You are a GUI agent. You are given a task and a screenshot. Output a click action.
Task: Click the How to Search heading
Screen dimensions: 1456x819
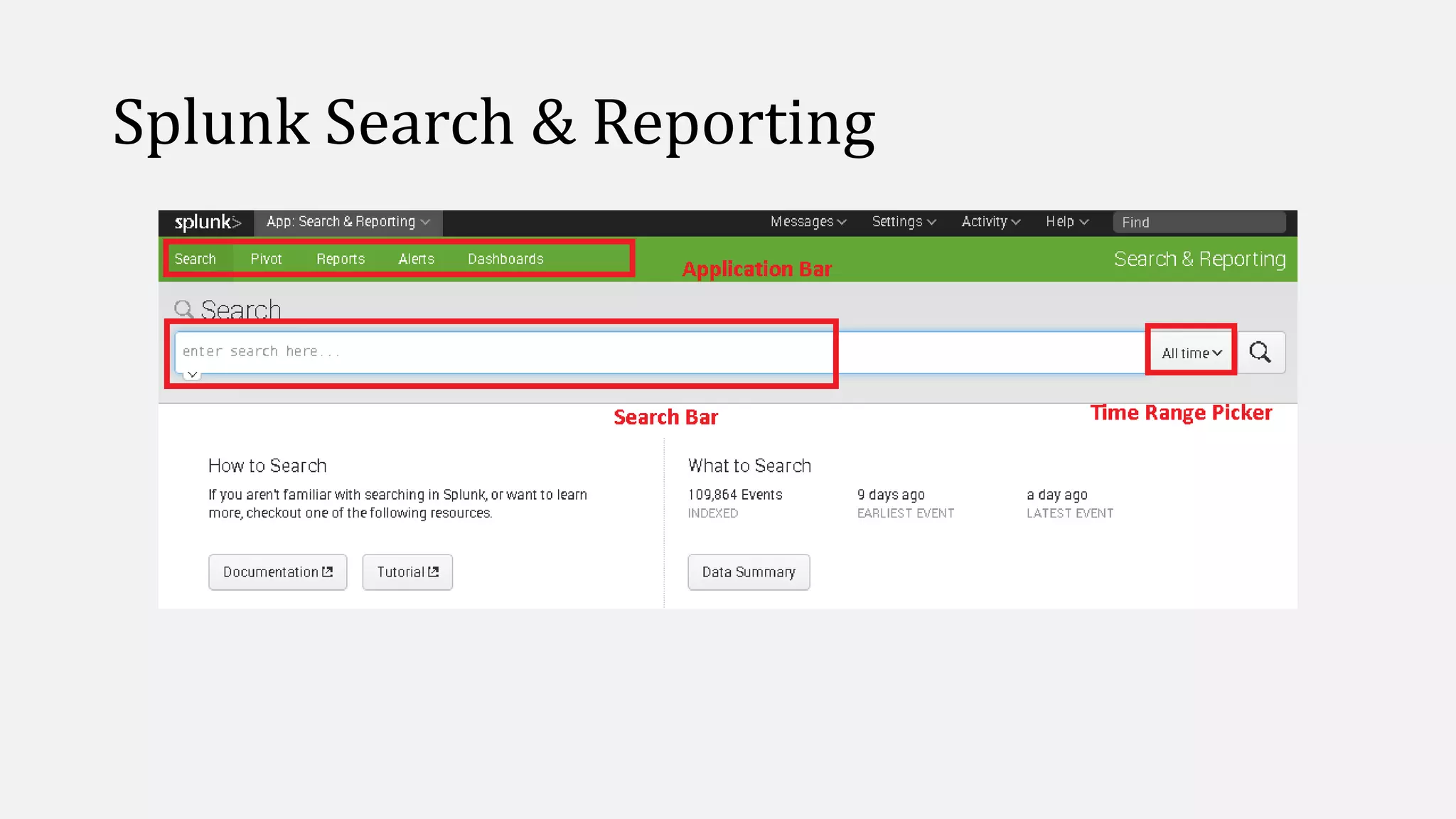[267, 466]
